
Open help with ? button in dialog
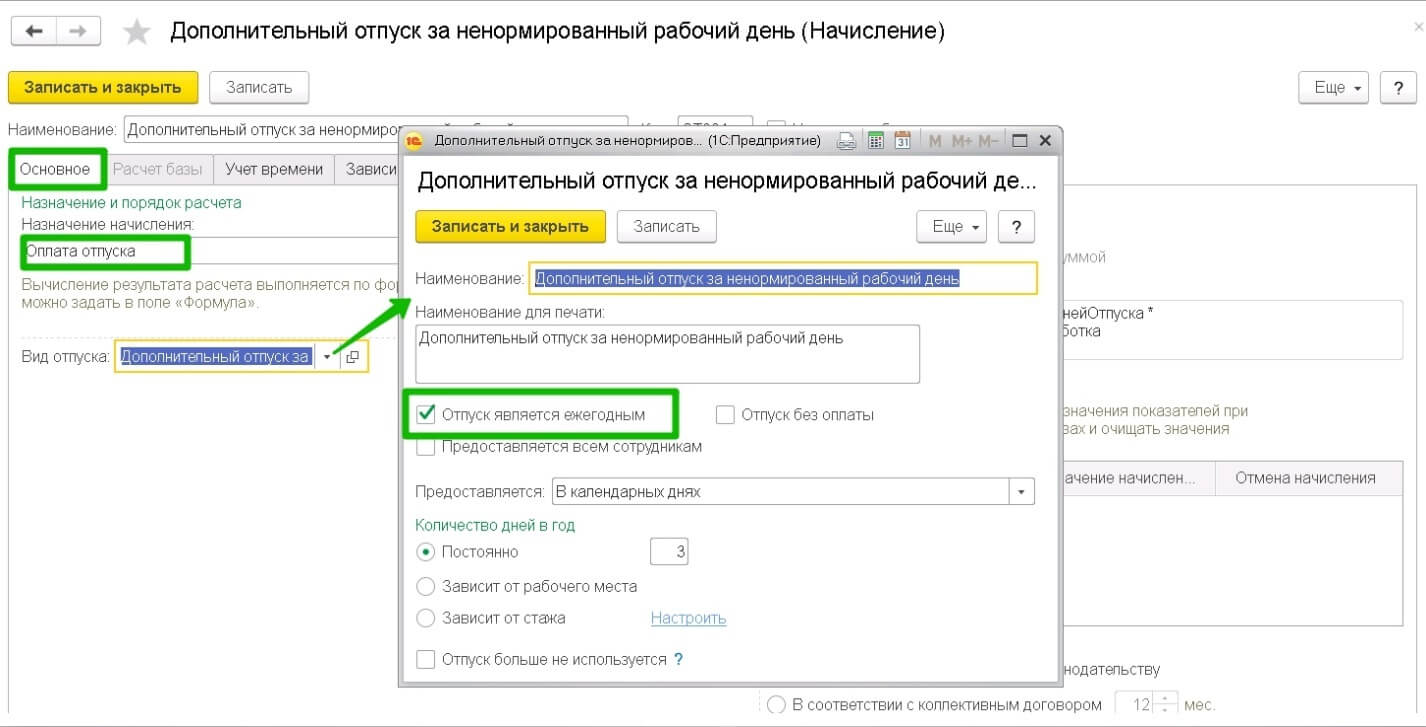[1016, 227]
